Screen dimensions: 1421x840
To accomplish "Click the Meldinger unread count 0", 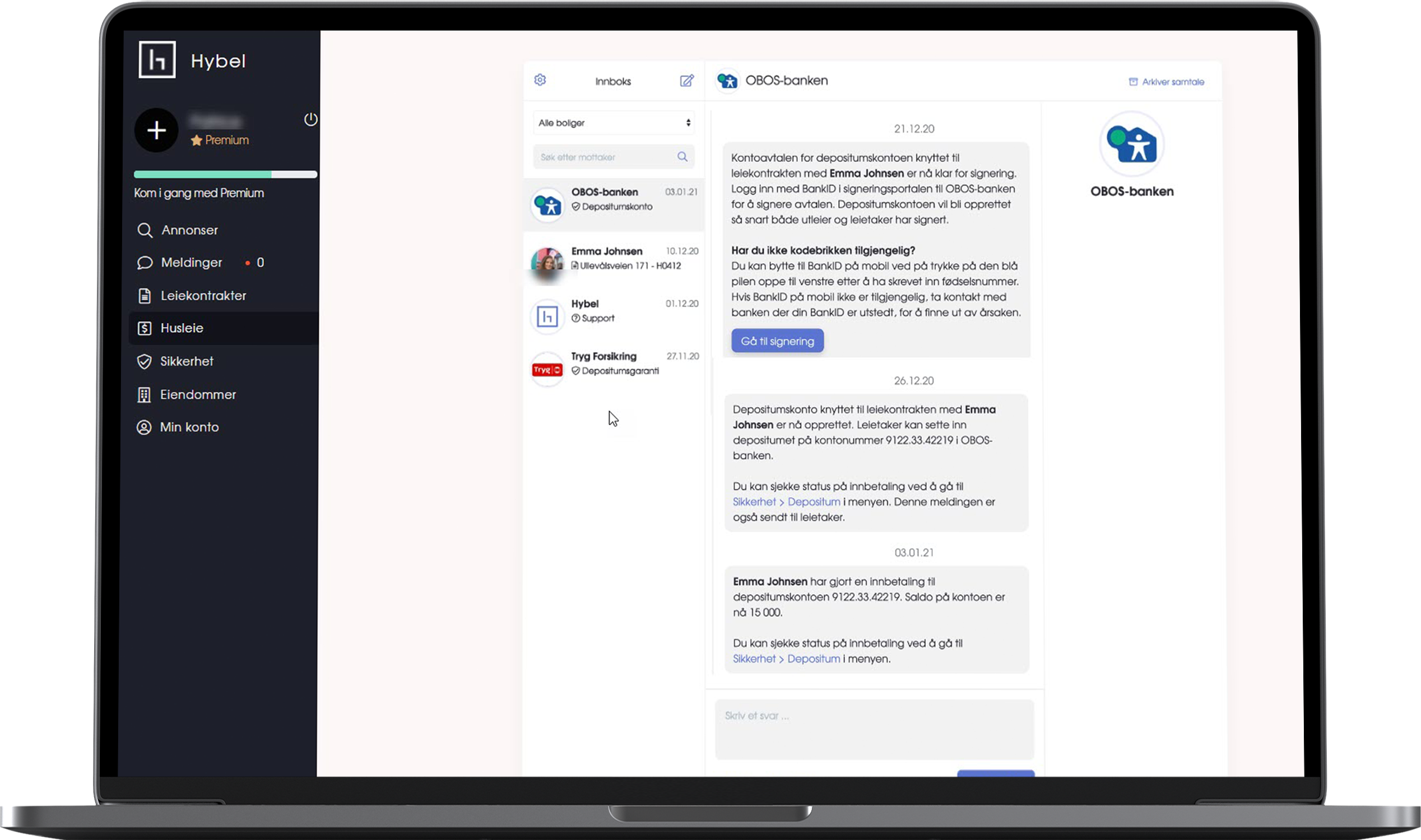I will pos(260,263).
